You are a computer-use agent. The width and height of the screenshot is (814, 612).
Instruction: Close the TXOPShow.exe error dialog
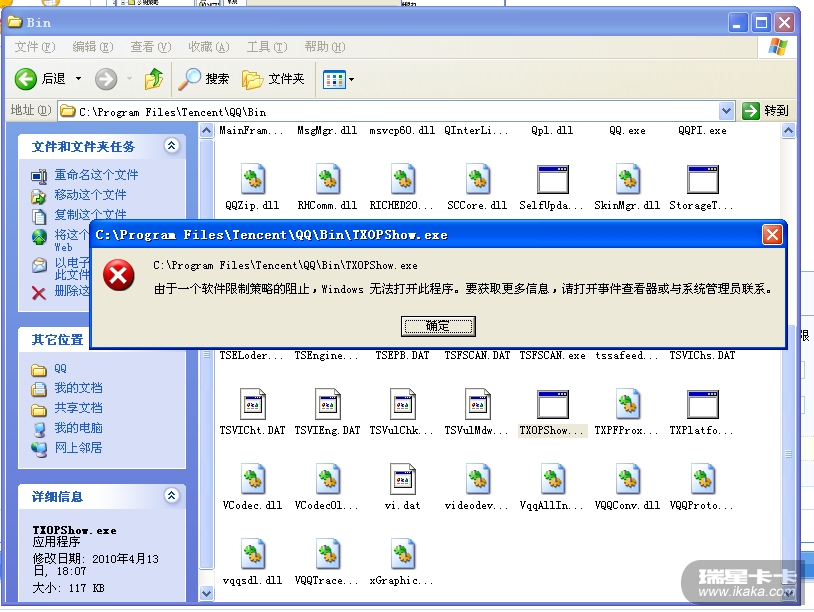[772, 235]
